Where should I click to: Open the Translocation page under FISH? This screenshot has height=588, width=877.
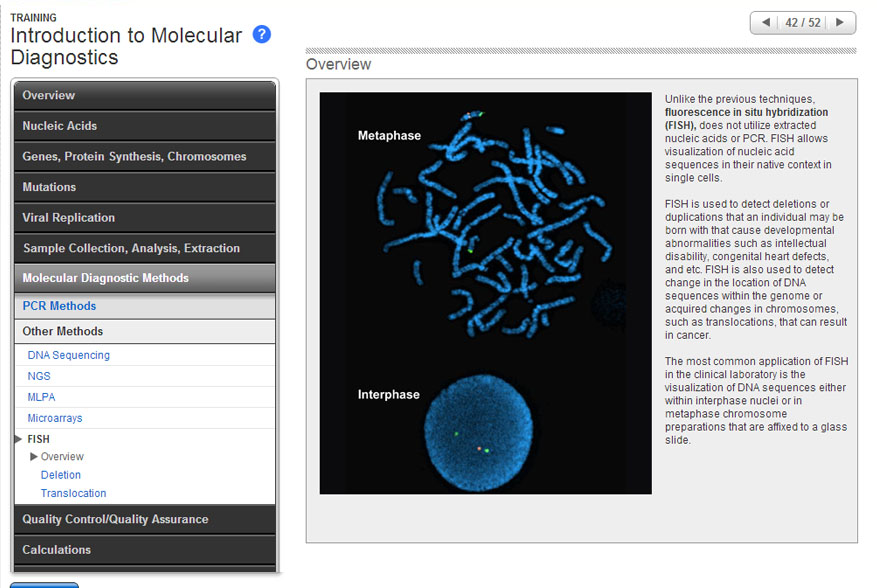click(x=73, y=493)
